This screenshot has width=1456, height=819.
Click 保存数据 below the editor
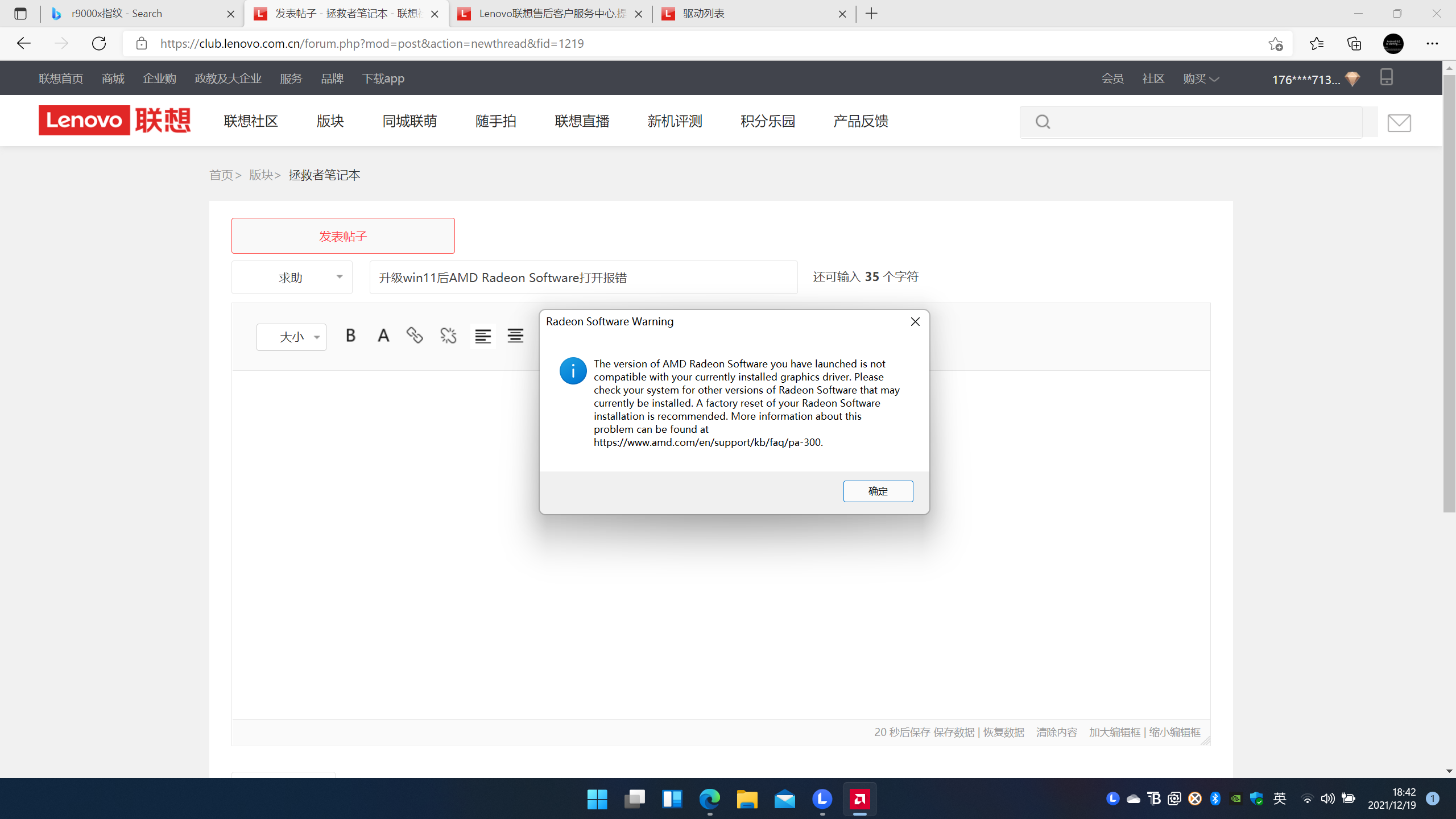pos(954,732)
